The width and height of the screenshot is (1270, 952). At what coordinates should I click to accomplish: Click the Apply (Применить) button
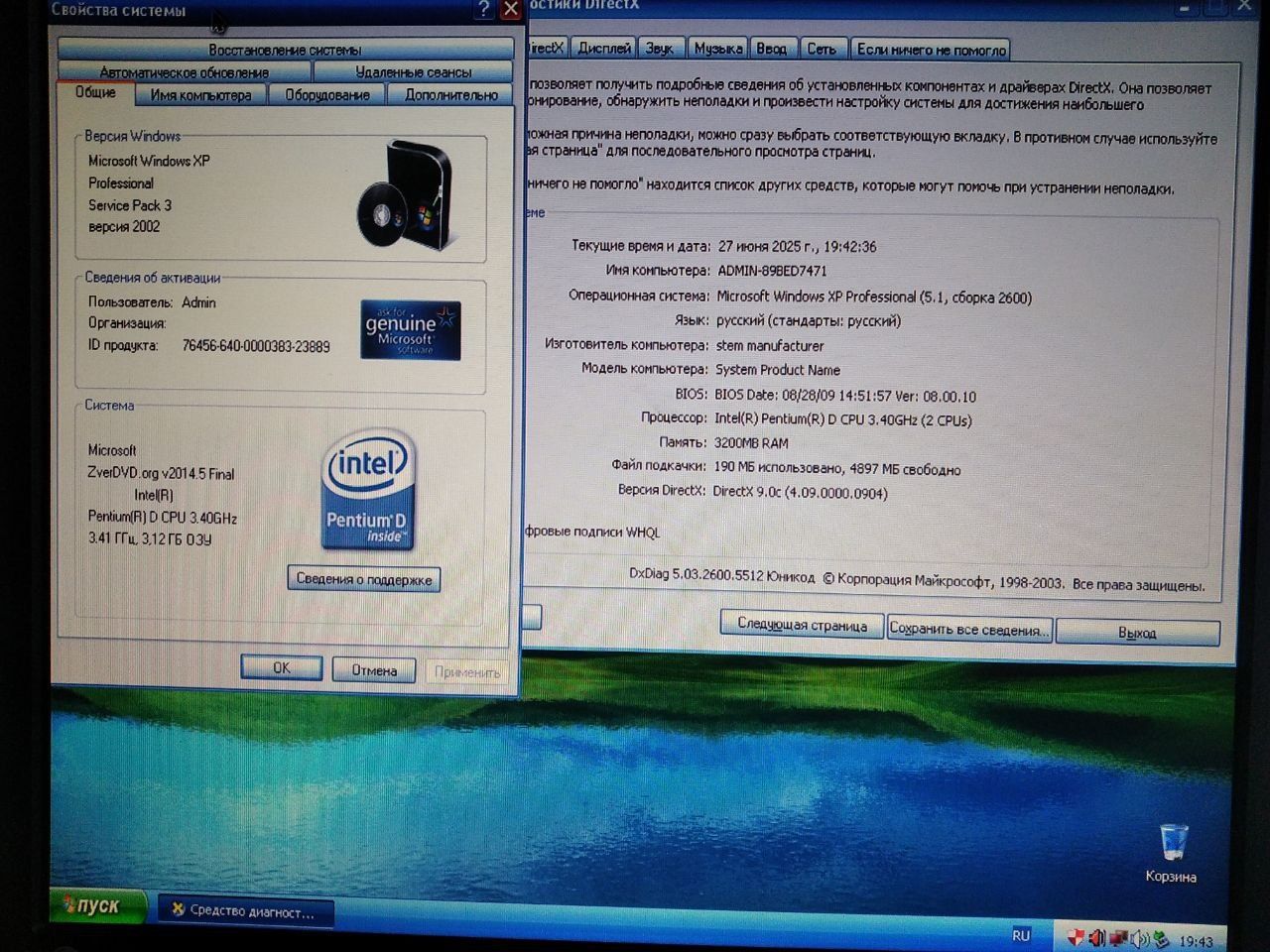tap(466, 672)
